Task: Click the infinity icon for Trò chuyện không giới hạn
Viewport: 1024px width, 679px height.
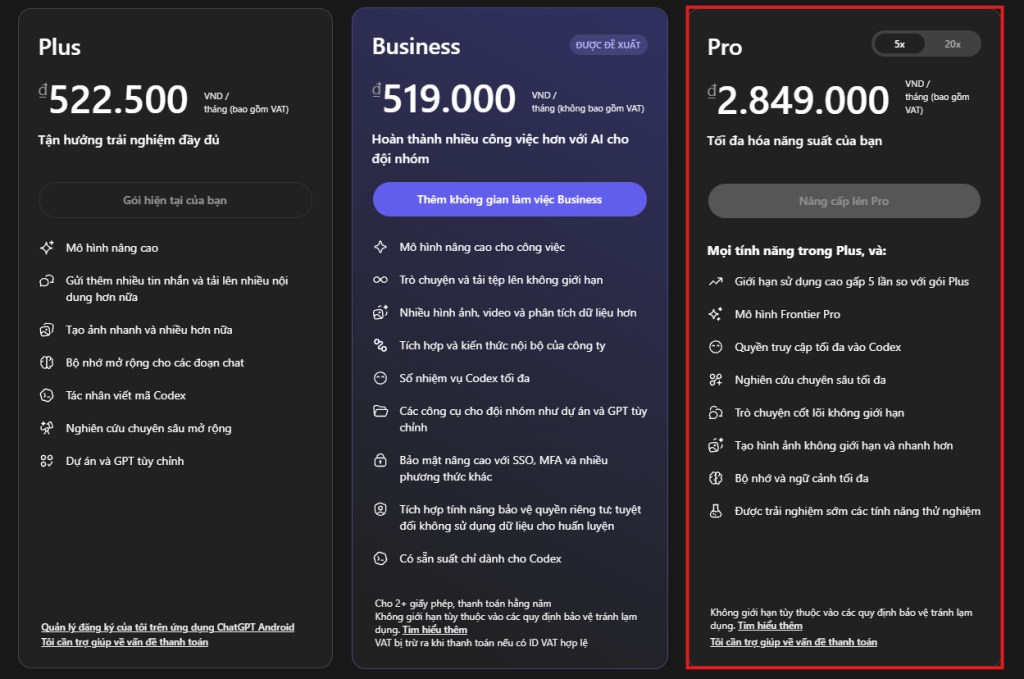Action: pyautogui.click(x=380, y=280)
